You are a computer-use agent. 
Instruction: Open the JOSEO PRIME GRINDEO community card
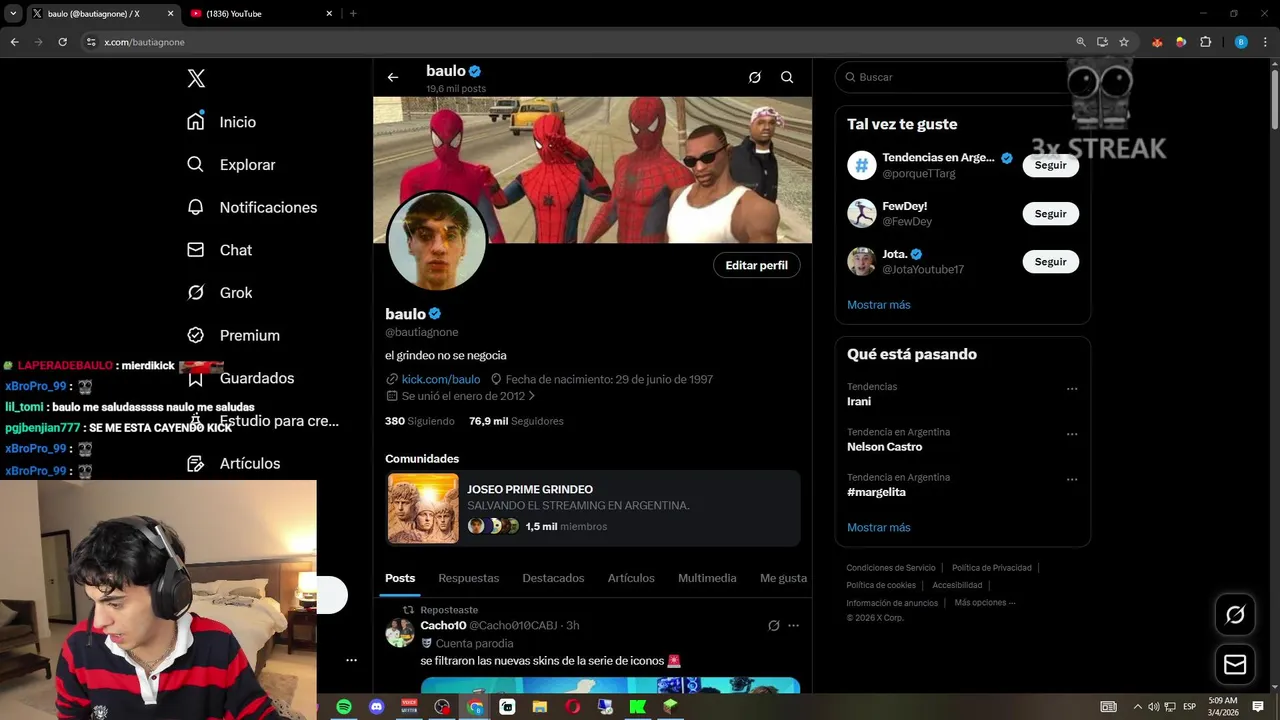[592, 509]
